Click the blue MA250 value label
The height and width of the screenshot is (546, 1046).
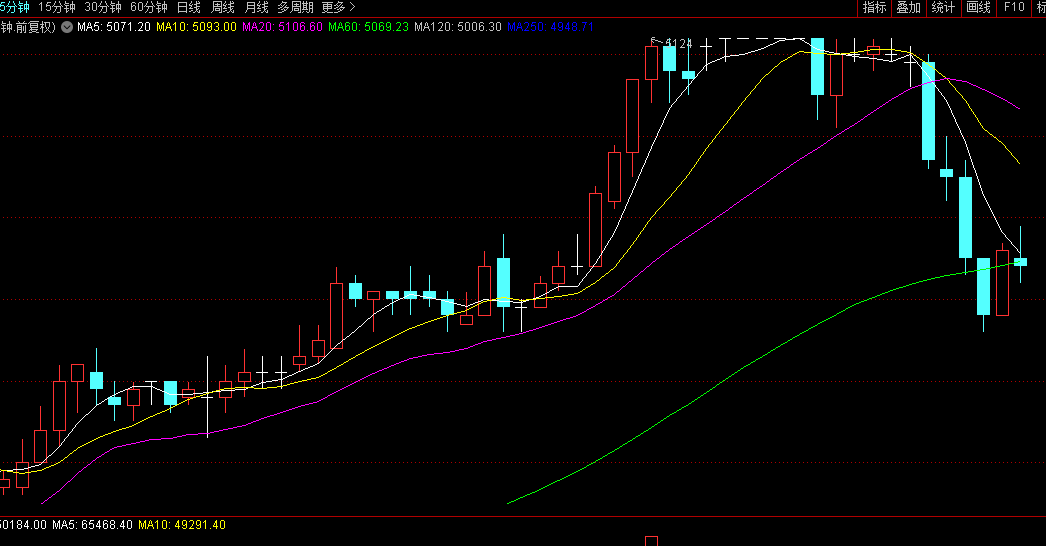(x=549, y=27)
